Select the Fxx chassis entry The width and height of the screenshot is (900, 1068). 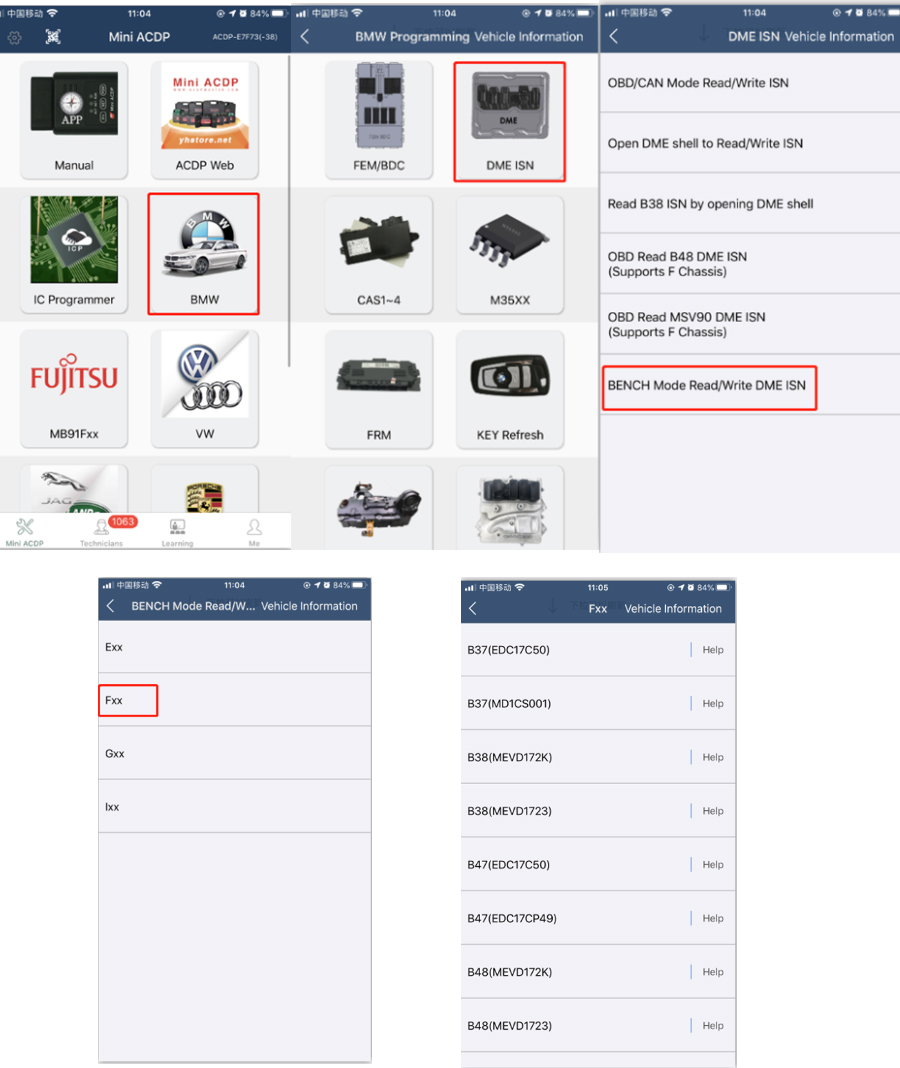click(128, 700)
